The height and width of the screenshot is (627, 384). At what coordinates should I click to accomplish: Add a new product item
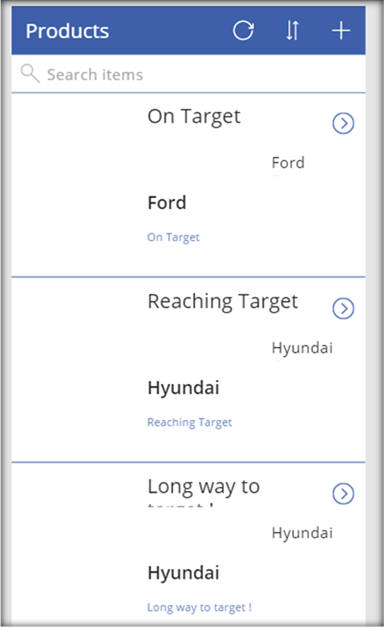pos(341,31)
